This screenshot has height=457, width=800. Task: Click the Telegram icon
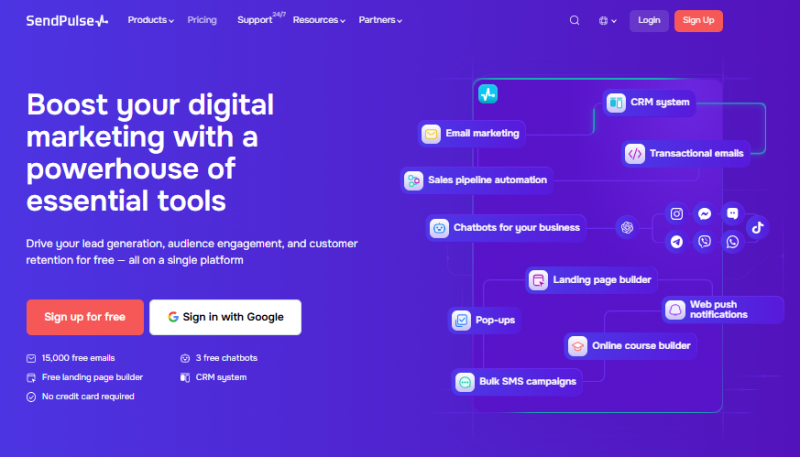(x=677, y=241)
